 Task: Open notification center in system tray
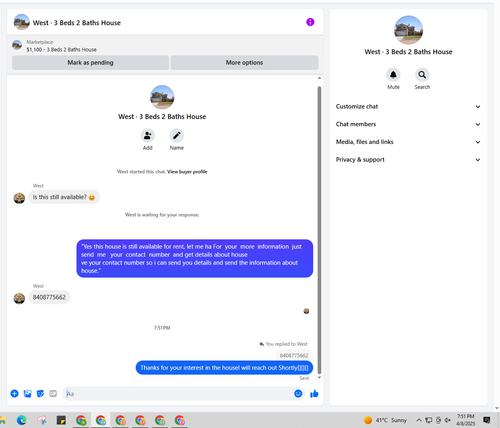(x=487, y=420)
